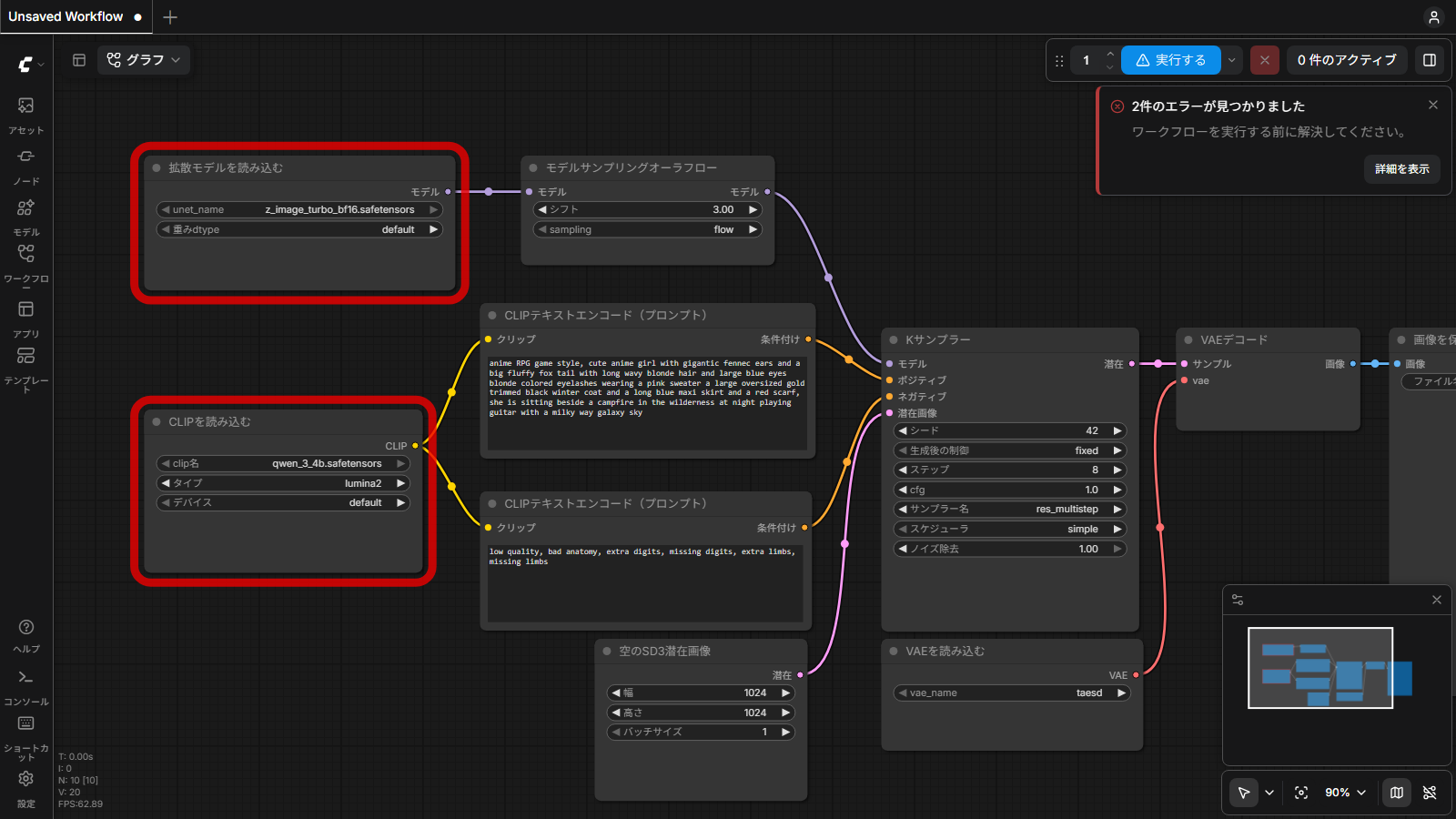The width and height of the screenshot is (1456, 819).
Task: Open the Node library sidebar icon
Action: (x=26, y=167)
